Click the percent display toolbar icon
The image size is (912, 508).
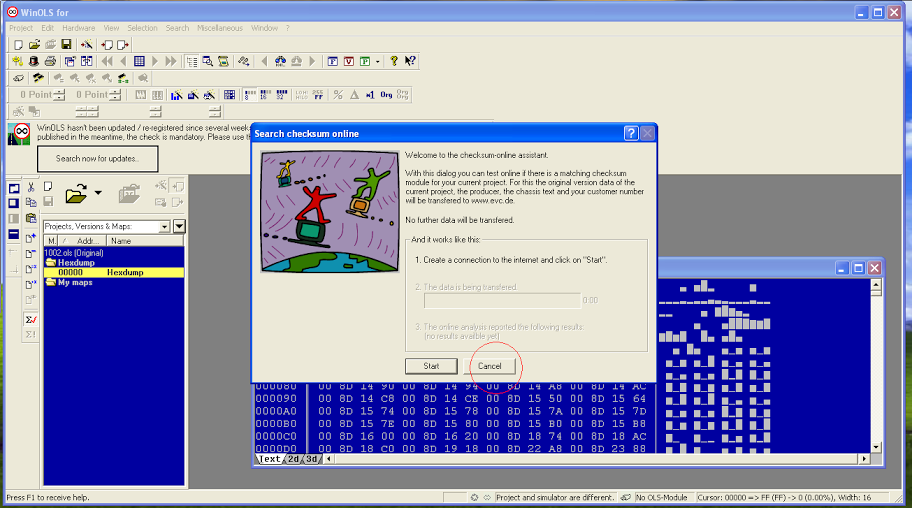point(338,94)
